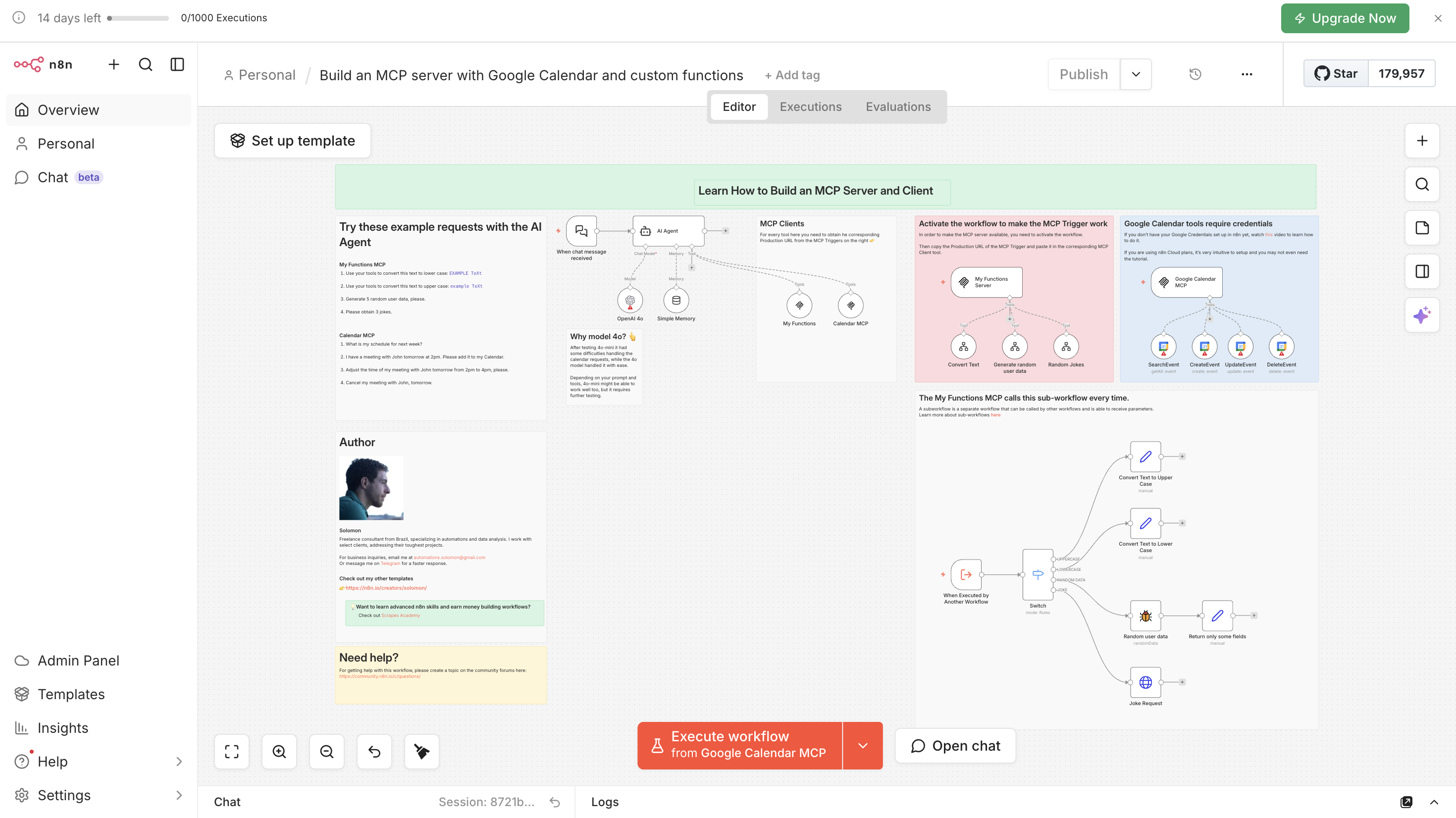
Task: Click the trial executions progress bar
Action: [138, 18]
